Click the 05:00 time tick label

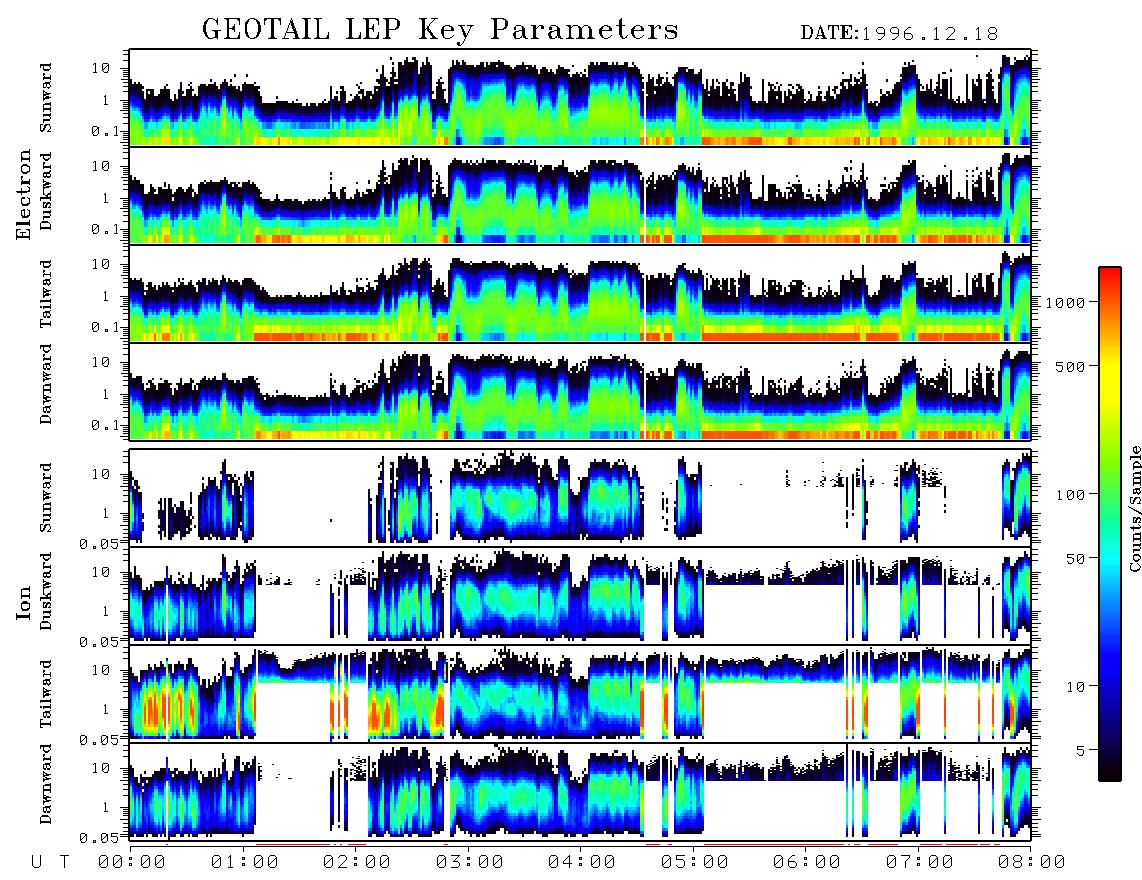coord(695,863)
